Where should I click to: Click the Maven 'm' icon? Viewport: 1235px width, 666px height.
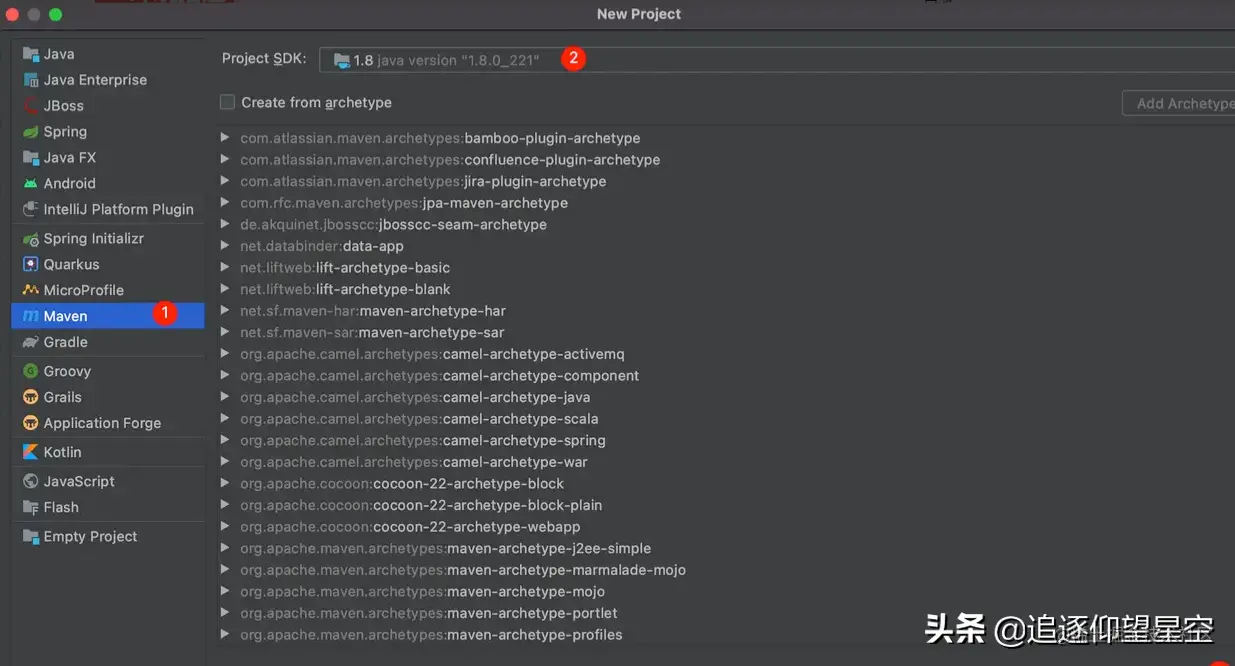click(x=31, y=317)
